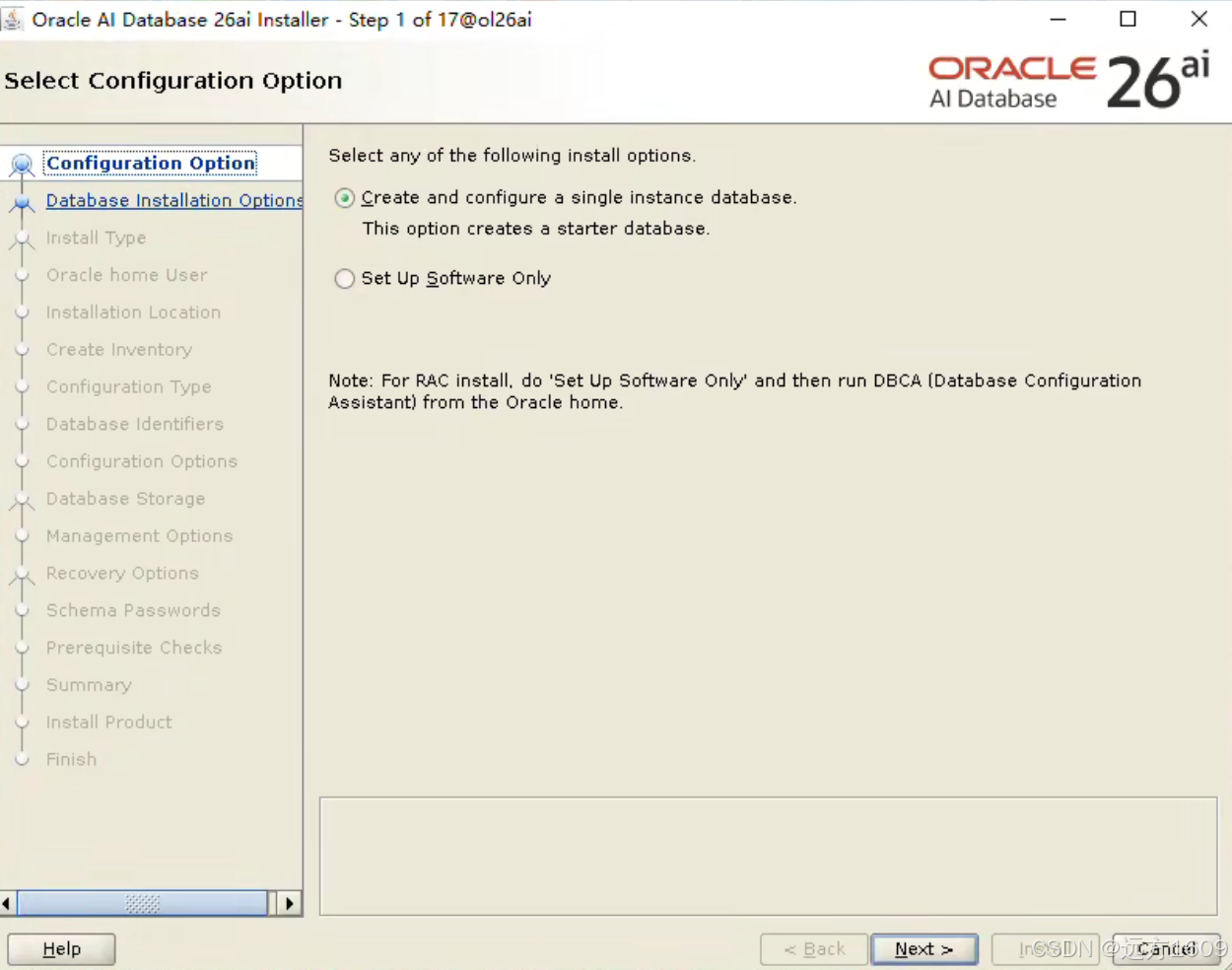Click the Recovery Options step node icon
1232x970 pixels.
[22, 575]
